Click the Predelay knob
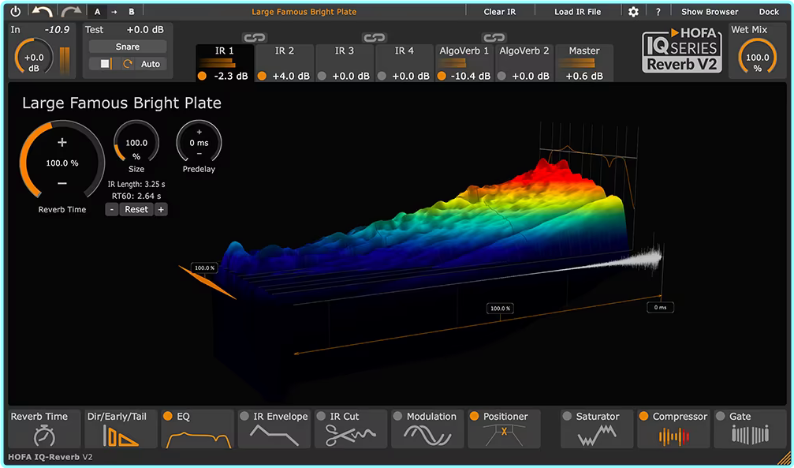Viewport: 794px width, 468px height. pos(199,142)
